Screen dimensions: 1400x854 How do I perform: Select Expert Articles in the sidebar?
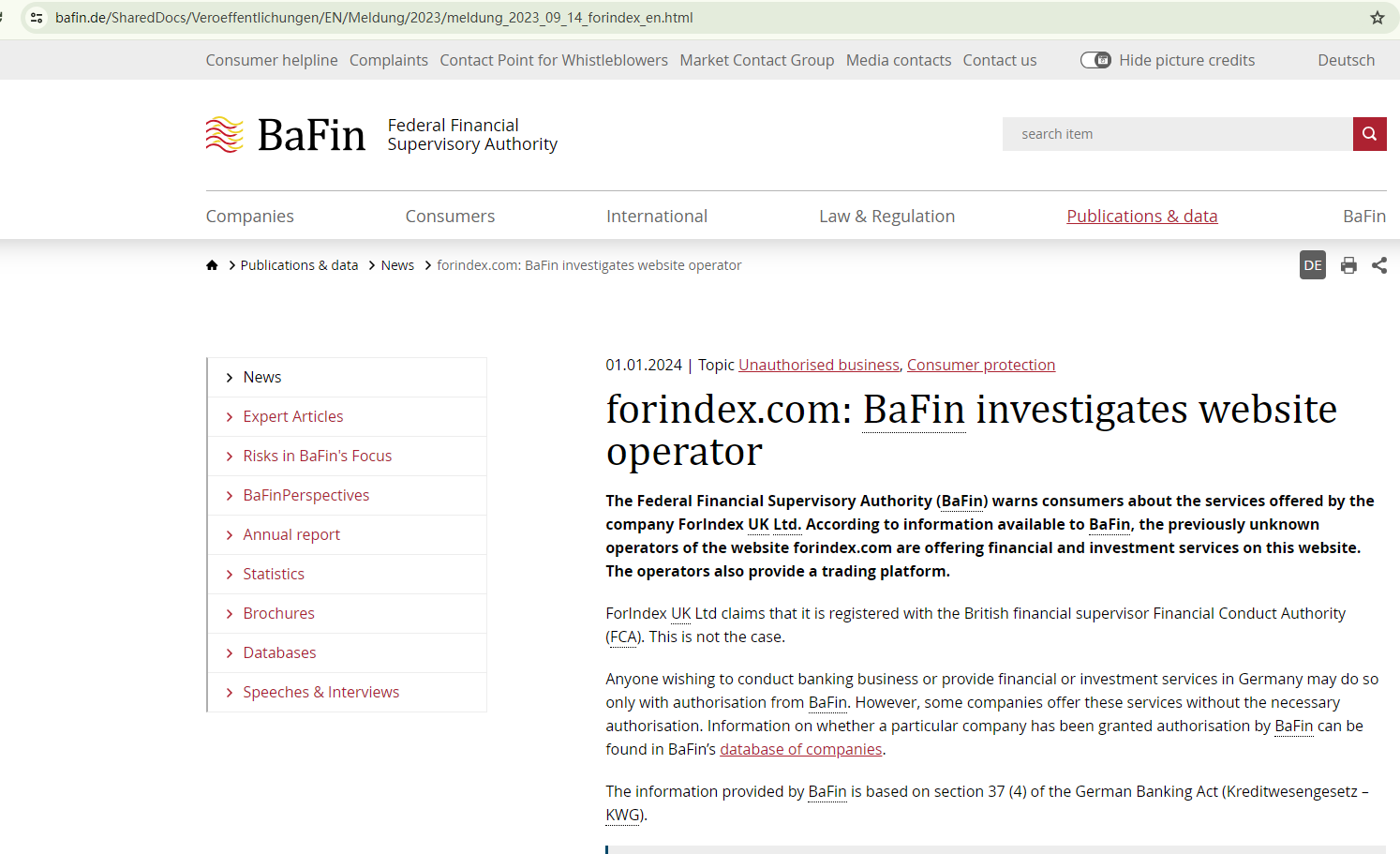point(293,416)
